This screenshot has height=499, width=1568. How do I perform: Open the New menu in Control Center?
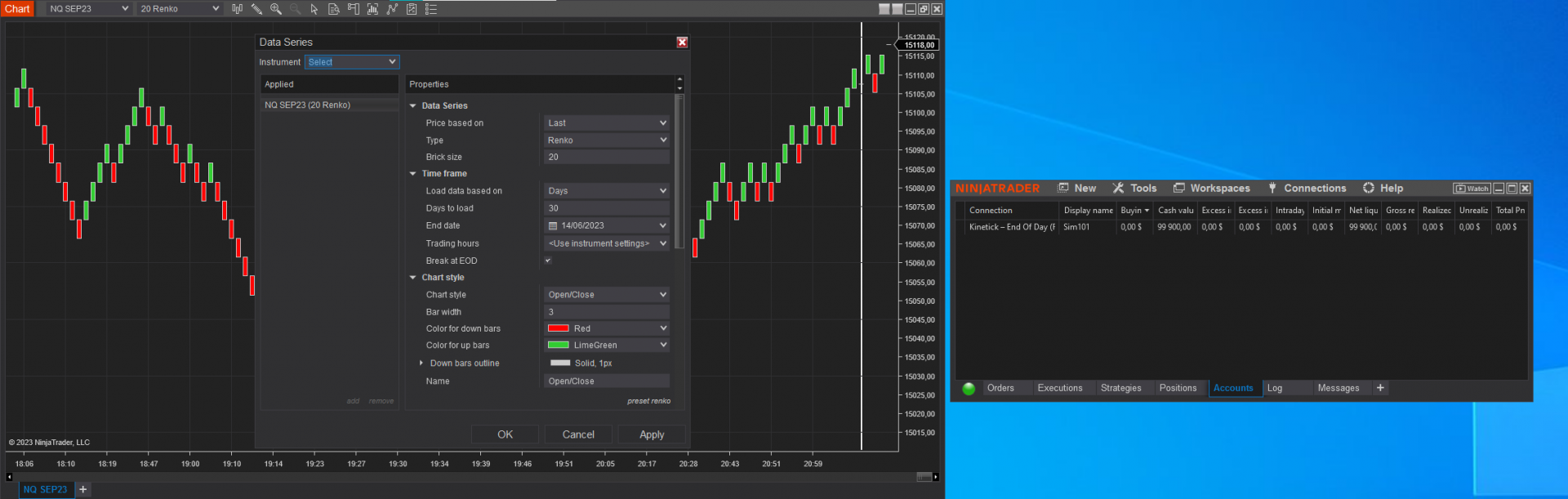(x=1076, y=189)
